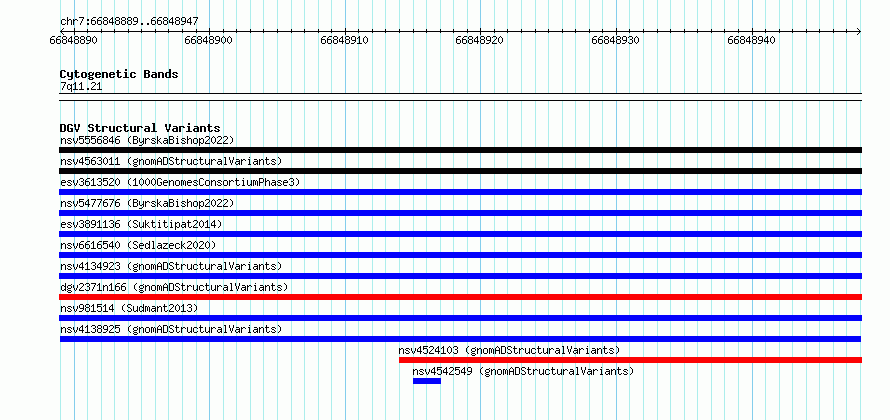Select the nsv5477676 (ByrskaBishop2022) label

(x=147, y=203)
